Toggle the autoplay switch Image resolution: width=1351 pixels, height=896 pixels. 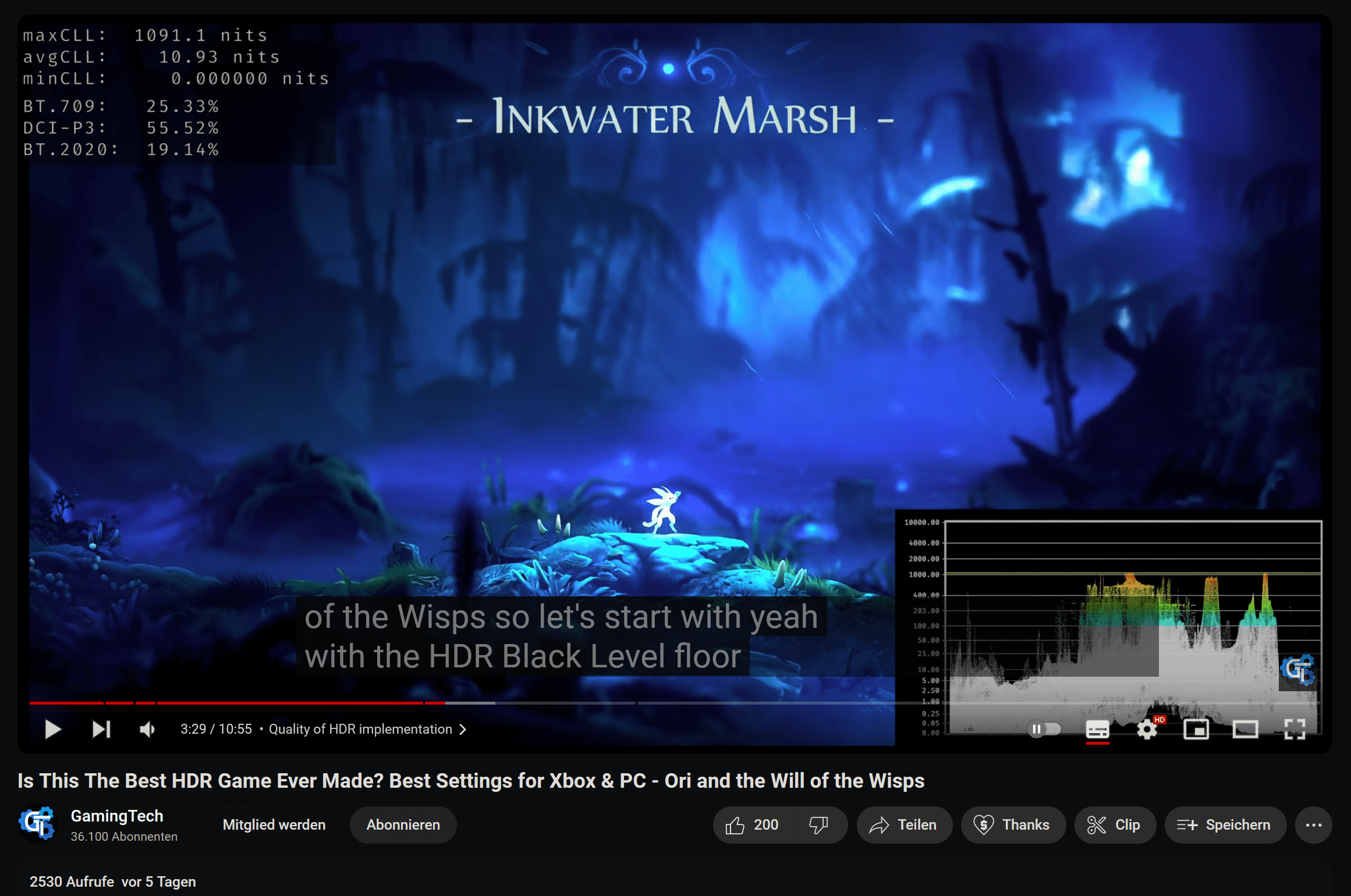click(x=1044, y=729)
